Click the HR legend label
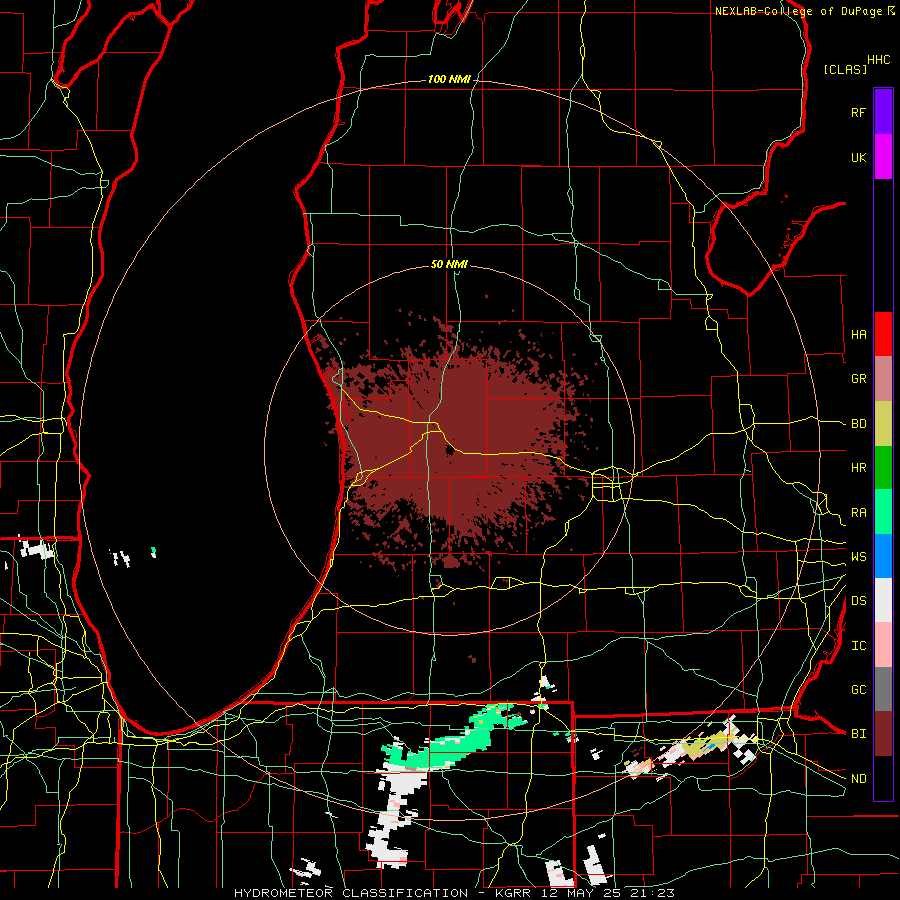Screen dimensions: 900x900 [858, 468]
